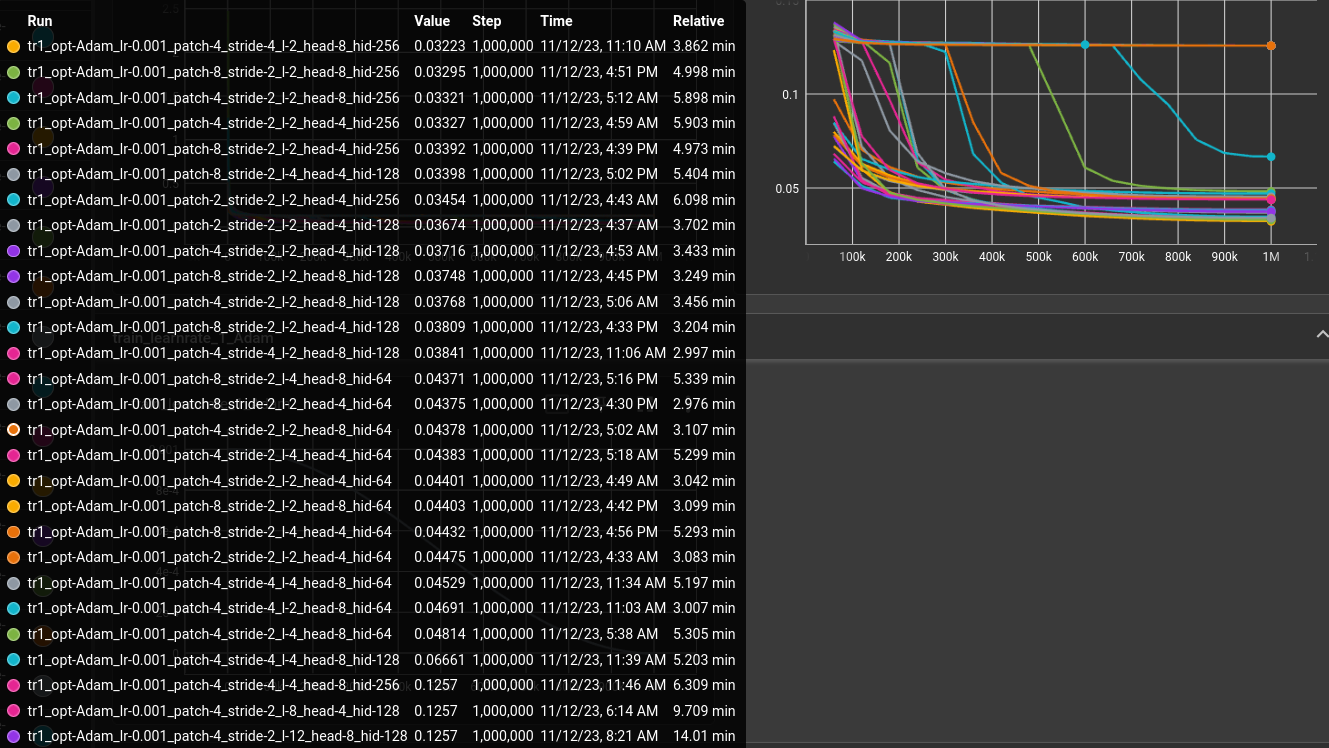This screenshot has width=1329, height=748.
Task: Select run name patch-2_stride-2_l-2_head-4_hid-128
Action: [213, 226]
